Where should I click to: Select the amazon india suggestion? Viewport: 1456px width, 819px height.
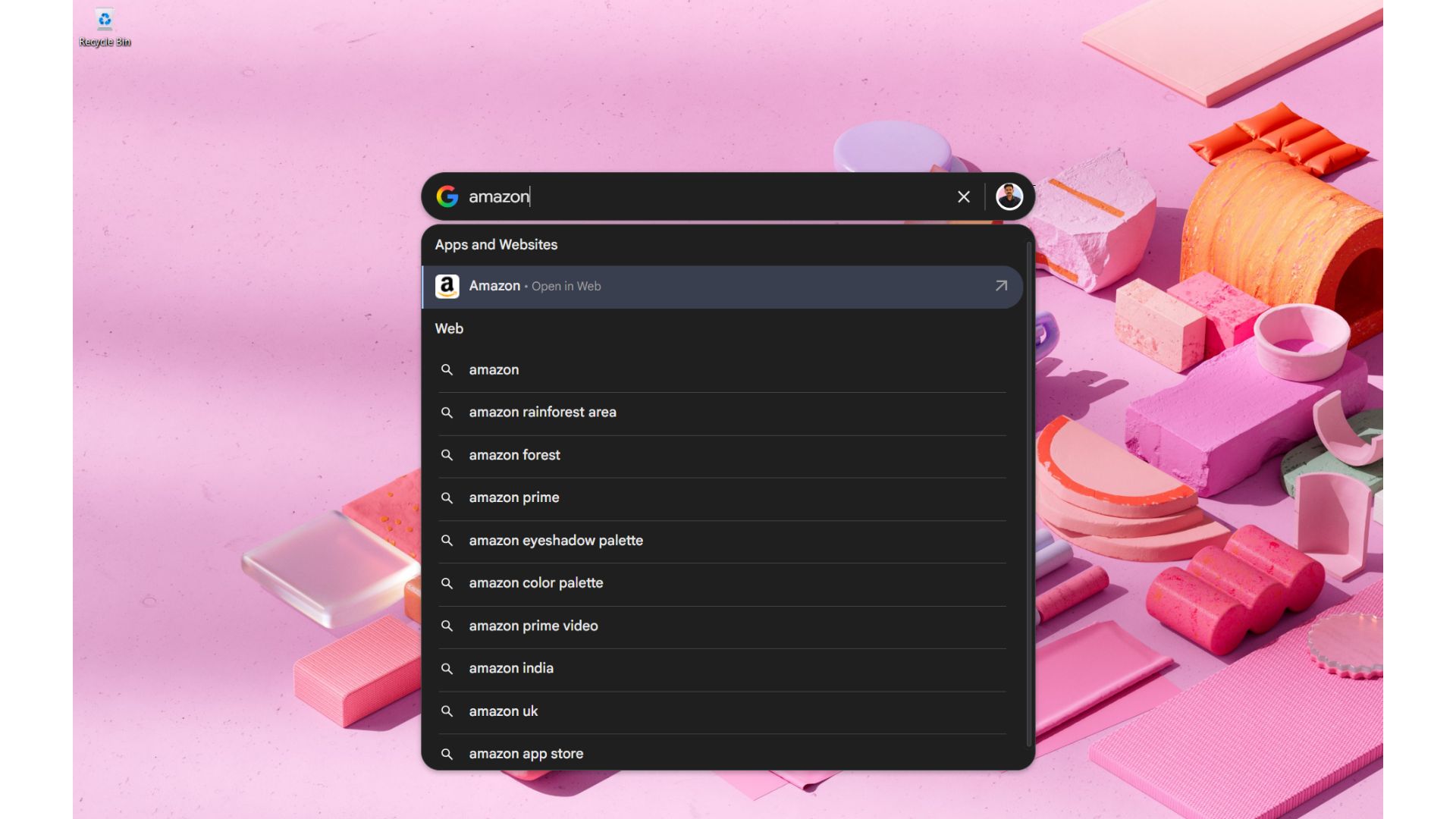511,668
